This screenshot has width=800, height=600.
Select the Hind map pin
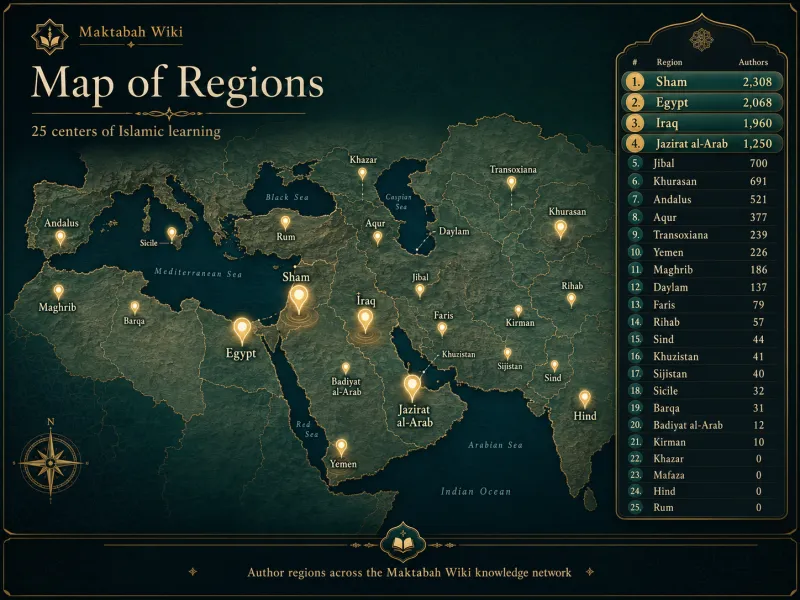click(x=585, y=399)
